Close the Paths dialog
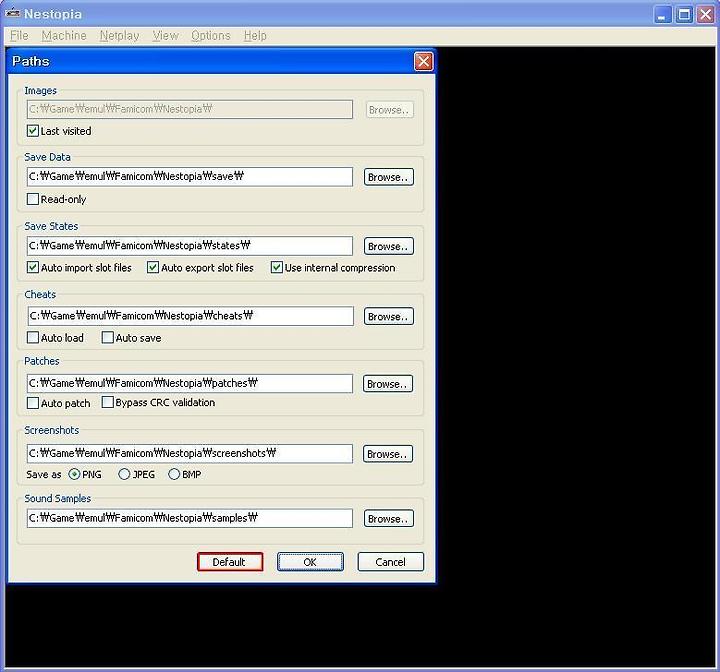The height and width of the screenshot is (672, 720). [423, 61]
